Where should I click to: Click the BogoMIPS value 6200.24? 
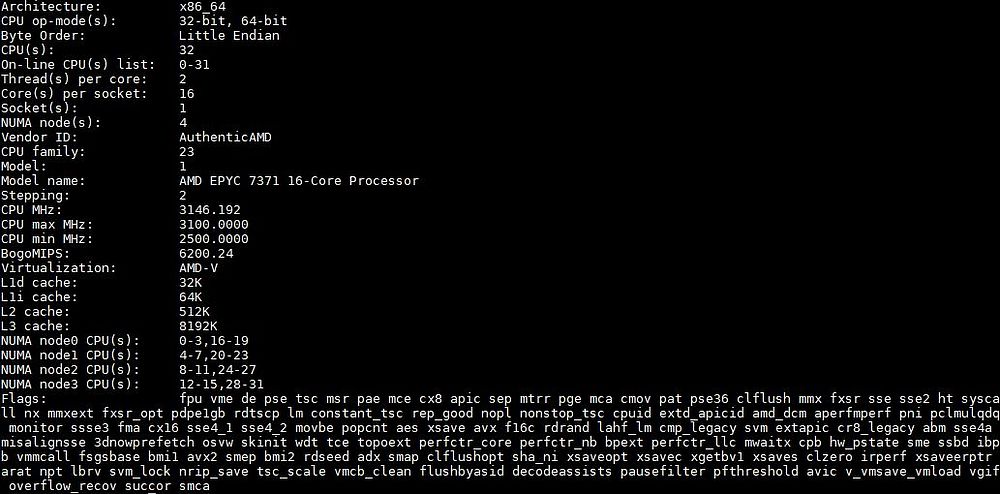tap(206, 254)
